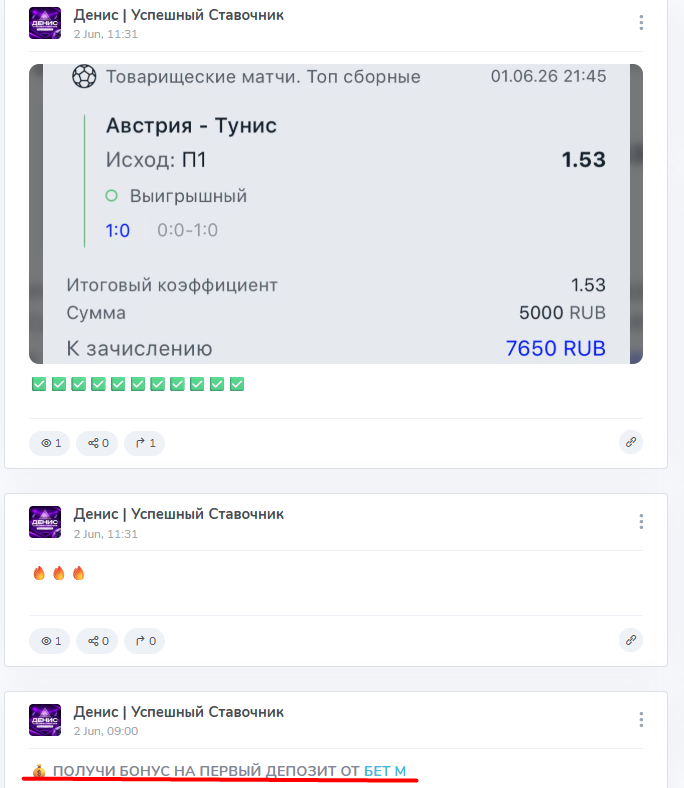Click share counter on first post
The width and height of the screenshot is (684, 788).
click(97, 443)
